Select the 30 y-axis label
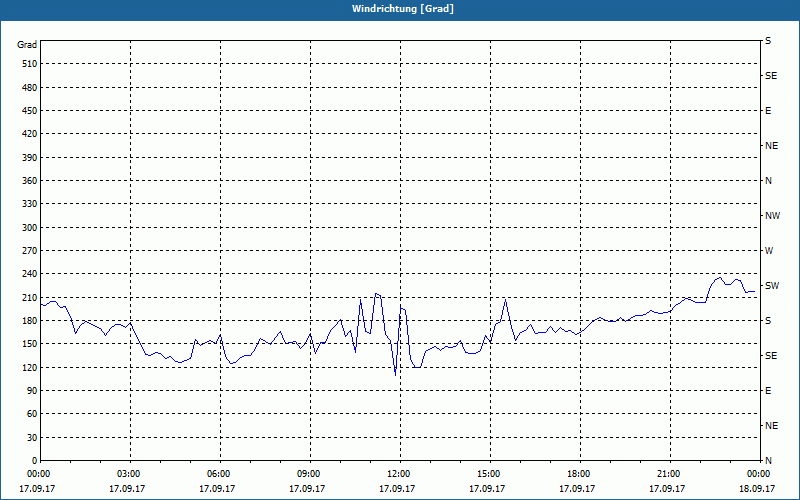This screenshot has height=500, width=800. point(32,437)
